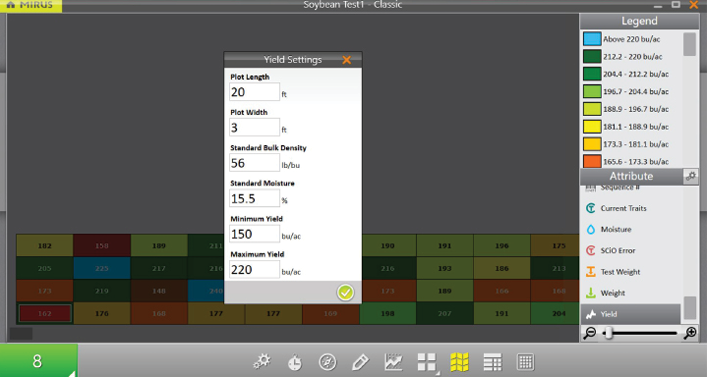Screen dimensions: 707x377
Task: Select the yellow field map view icon
Action: 459,362
